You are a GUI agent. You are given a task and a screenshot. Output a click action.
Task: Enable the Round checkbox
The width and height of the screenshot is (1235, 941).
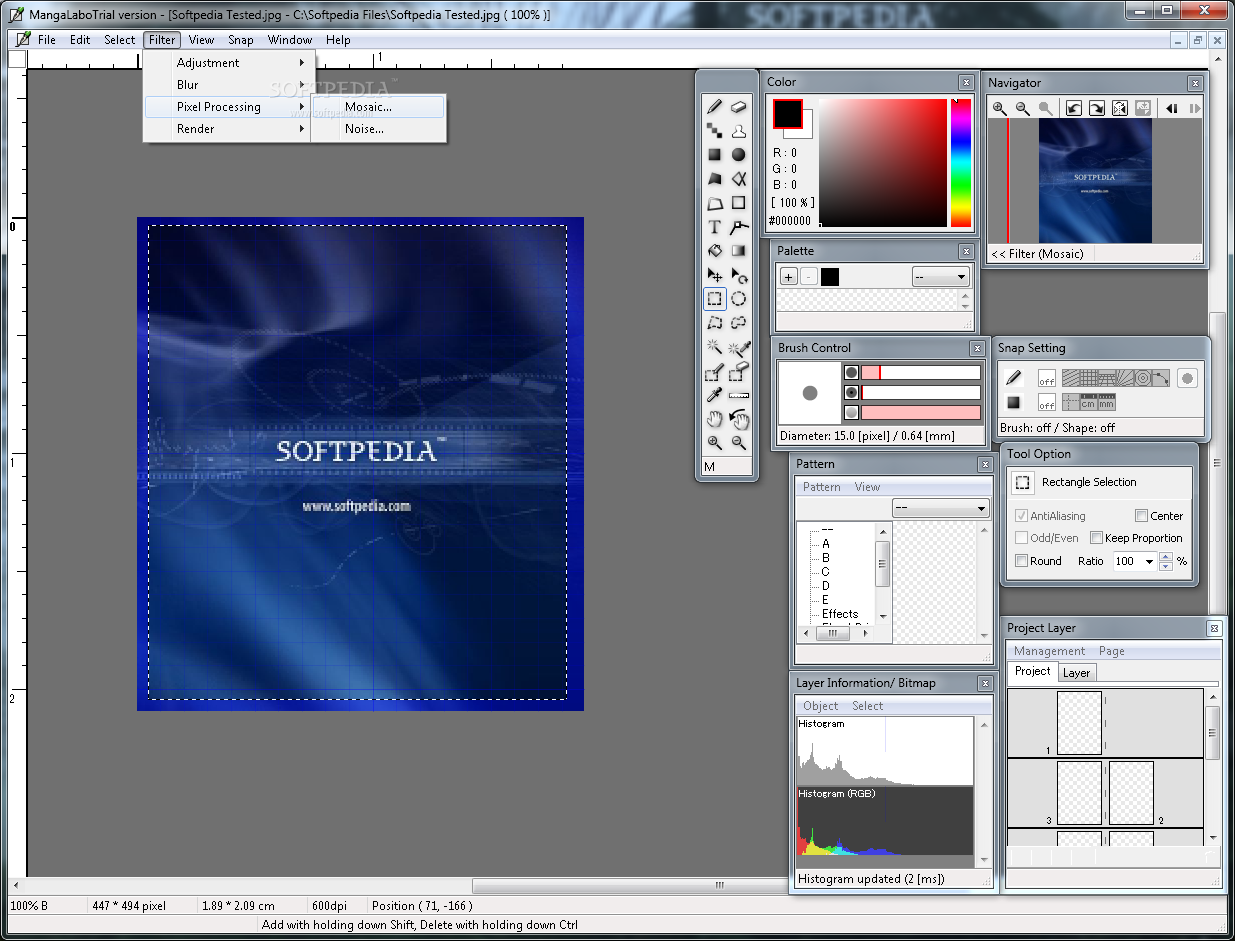pos(1021,561)
